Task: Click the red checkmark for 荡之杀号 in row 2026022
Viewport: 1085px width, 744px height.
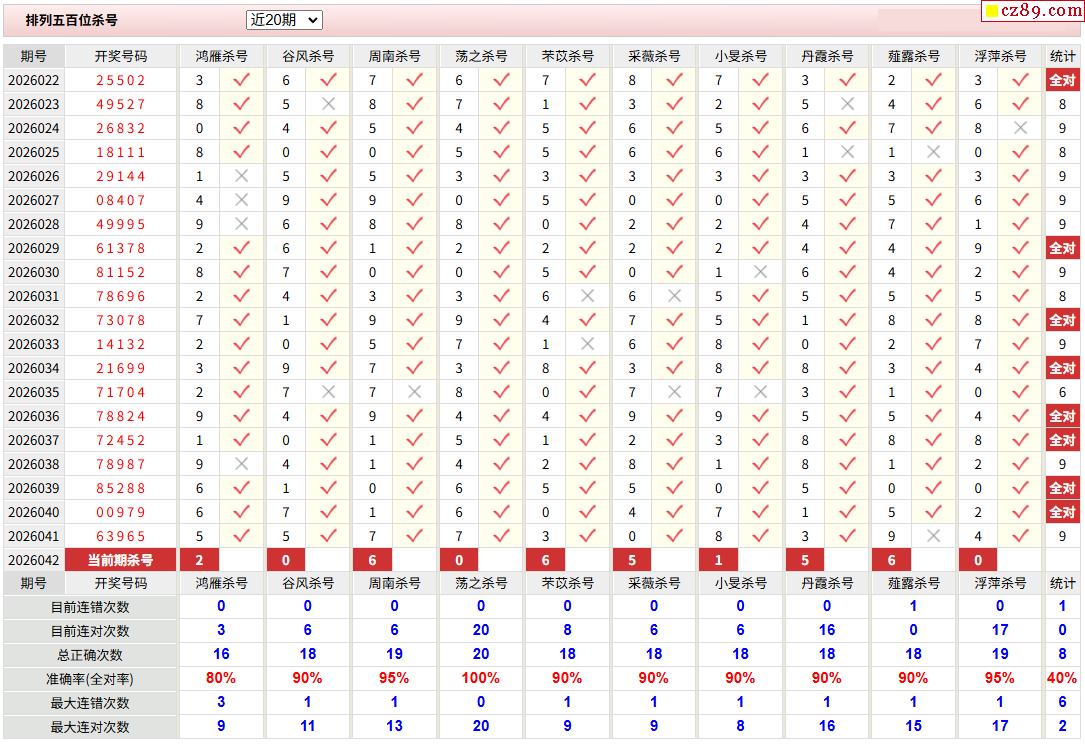Action: pos(501,80)
